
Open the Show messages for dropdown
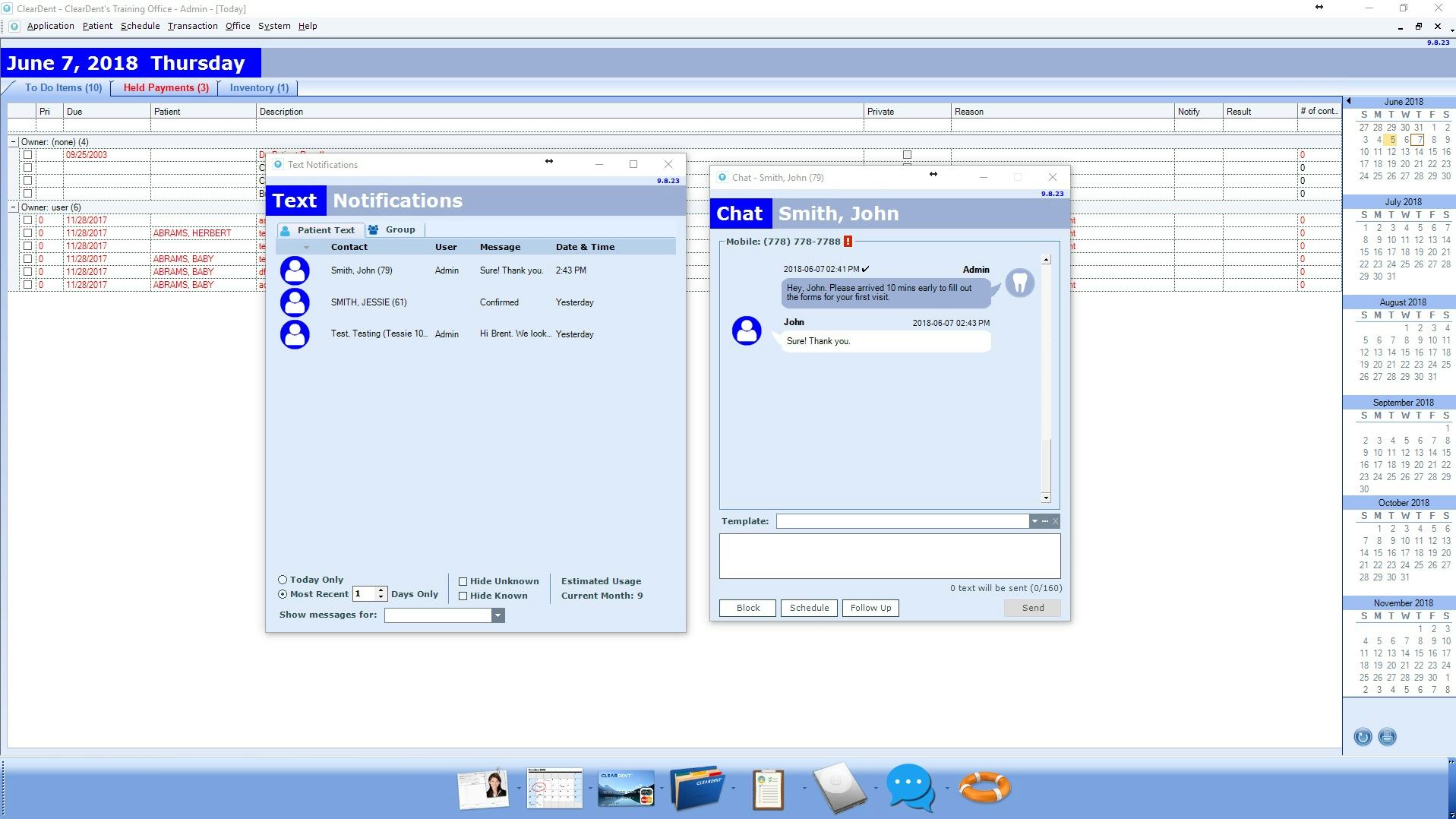pyautogui.click(x=497, y=615)
